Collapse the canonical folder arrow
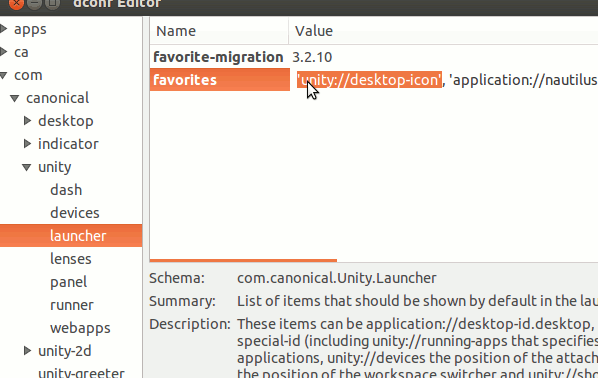Viewport: 598px width, 378px height. (x=15, y=98)
